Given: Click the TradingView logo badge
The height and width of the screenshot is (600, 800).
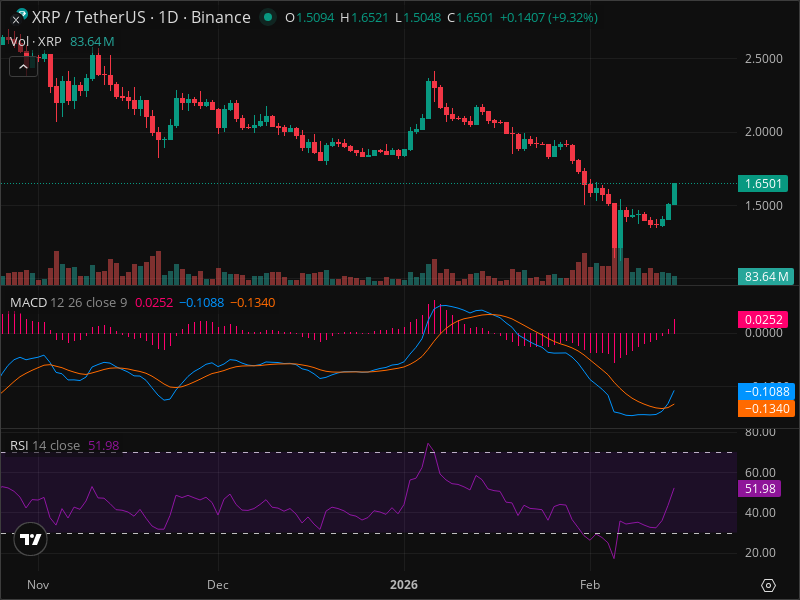Looking at the screenshot, I should [x=31, y=539].
